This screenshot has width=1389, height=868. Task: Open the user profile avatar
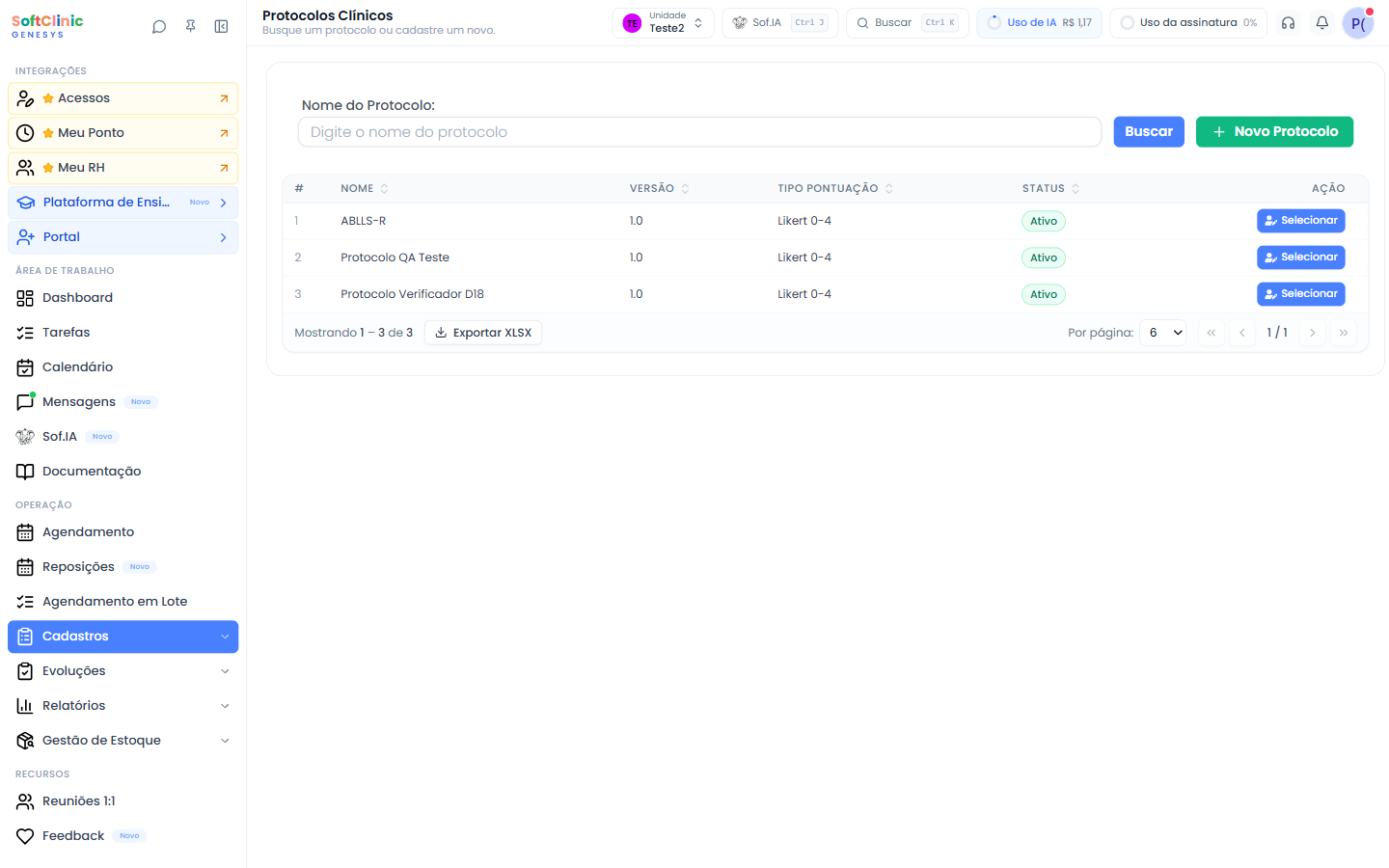[1358, 23]
